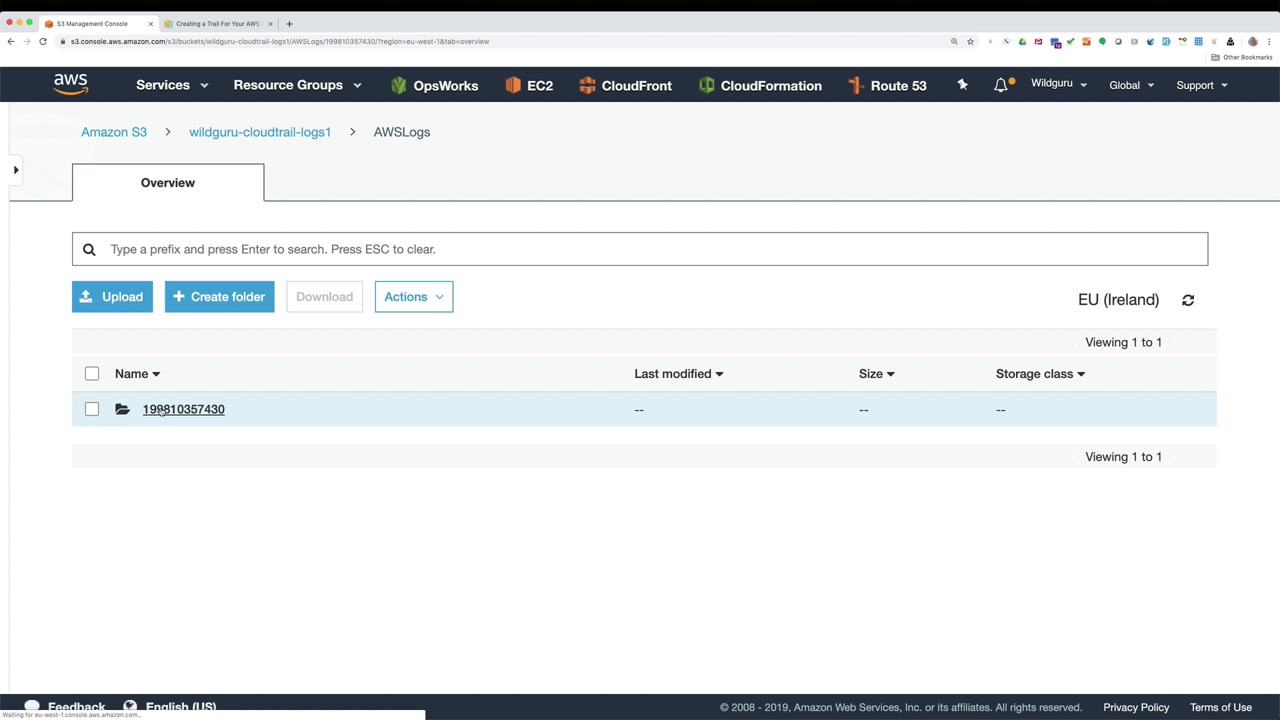The width and height of the screenshot is (1280, 720).
Task: Close the S3 Management Console tab
Action: 150,23
